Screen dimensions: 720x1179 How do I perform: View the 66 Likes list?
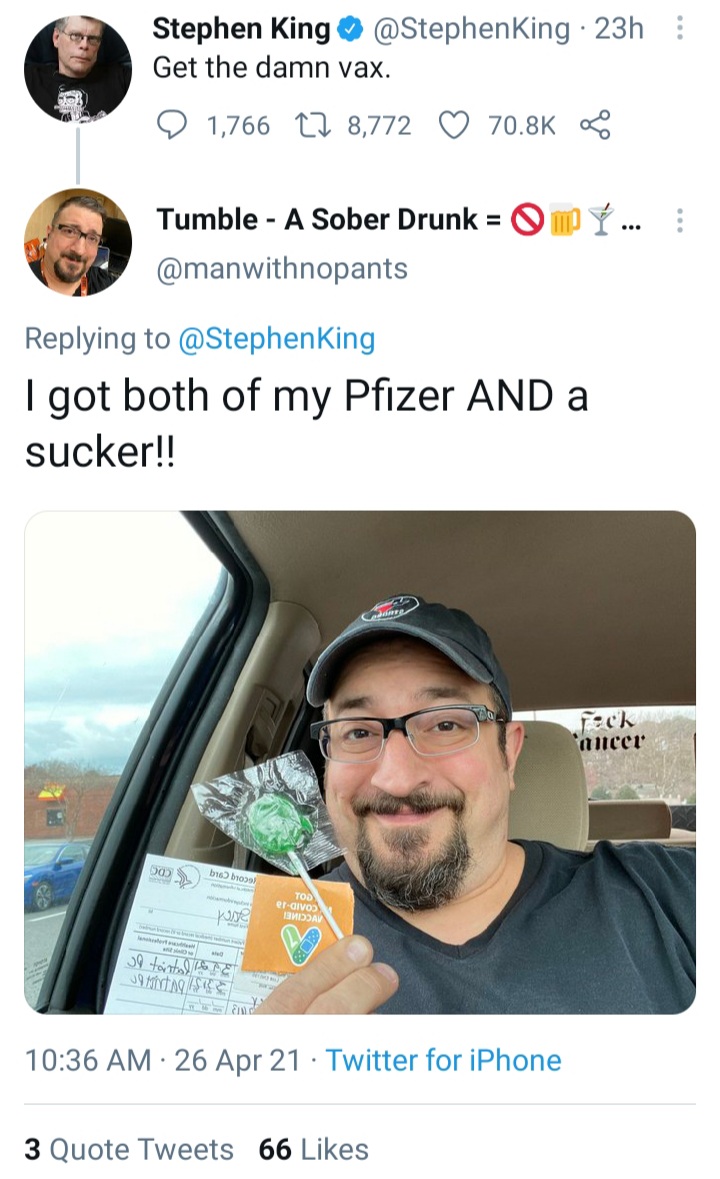[313, 1150]
